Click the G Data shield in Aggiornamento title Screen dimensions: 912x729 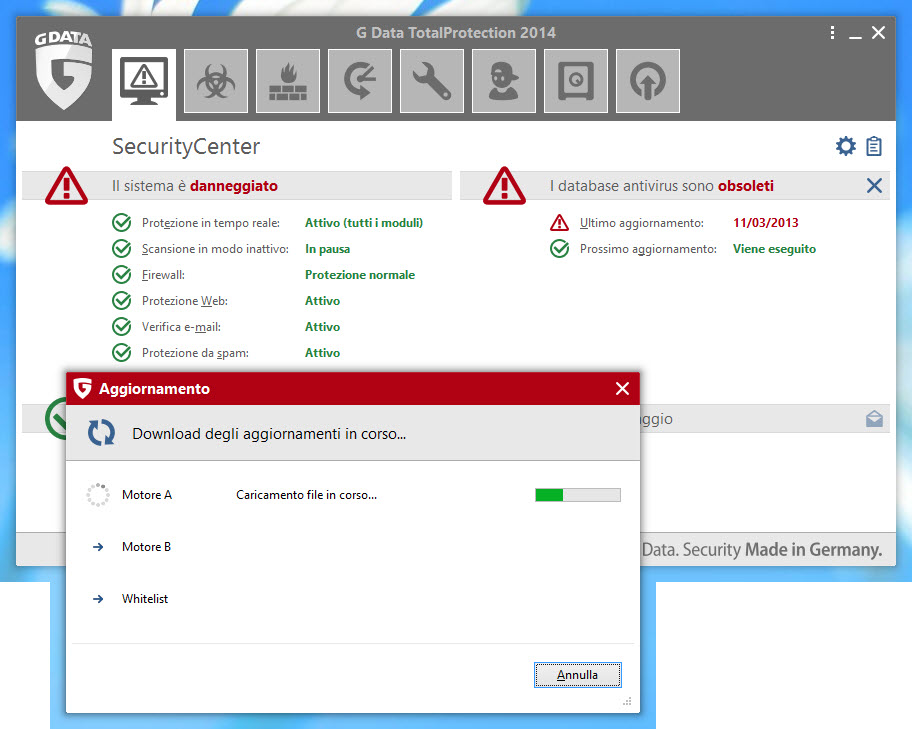point(83,389)
